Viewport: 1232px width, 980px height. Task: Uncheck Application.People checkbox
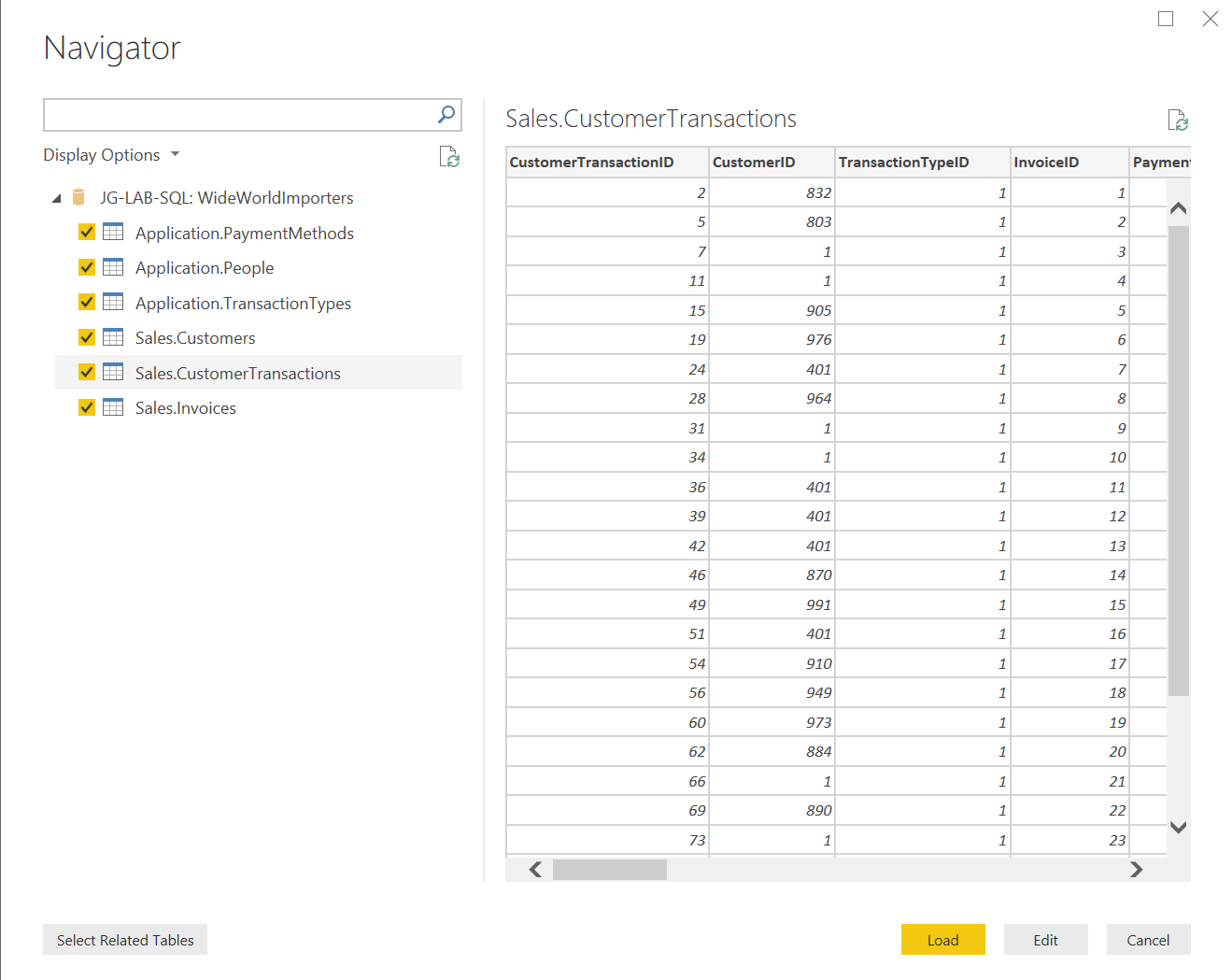[x=87, y=267]
